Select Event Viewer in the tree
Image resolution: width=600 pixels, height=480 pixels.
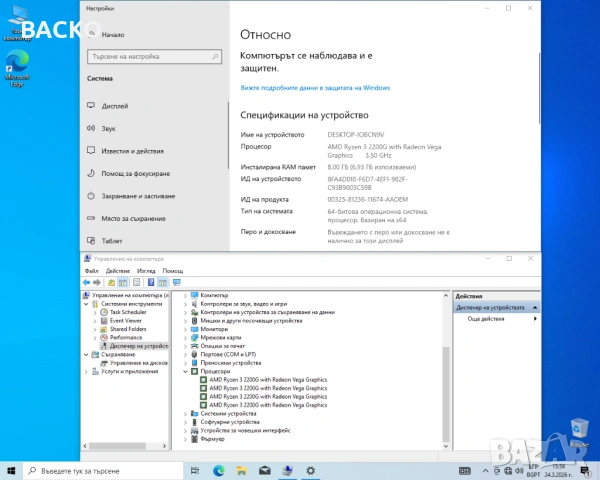click(x=126, y=321)
